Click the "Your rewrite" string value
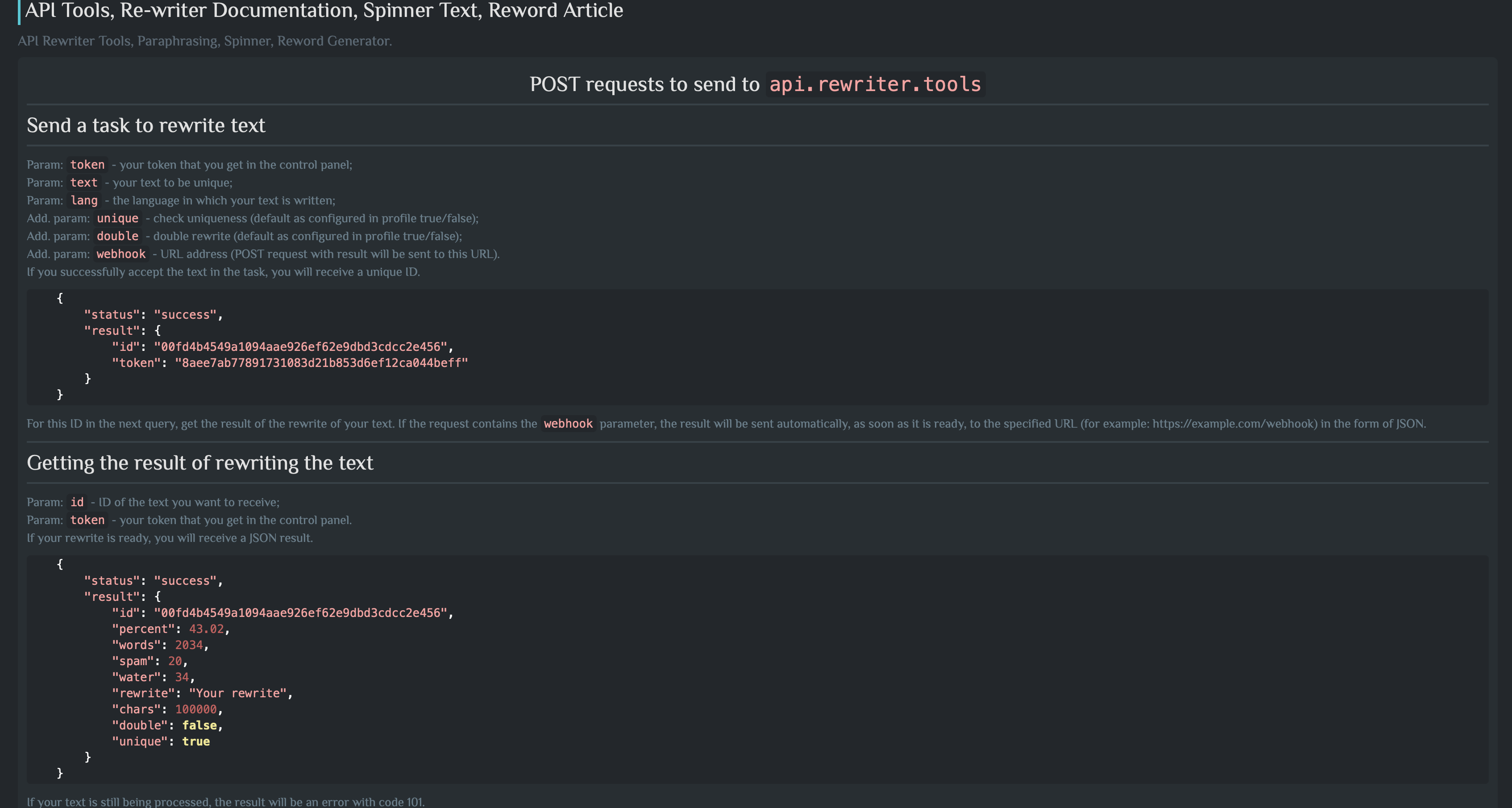The image size is (1512, 808). [x=238, y=693]
